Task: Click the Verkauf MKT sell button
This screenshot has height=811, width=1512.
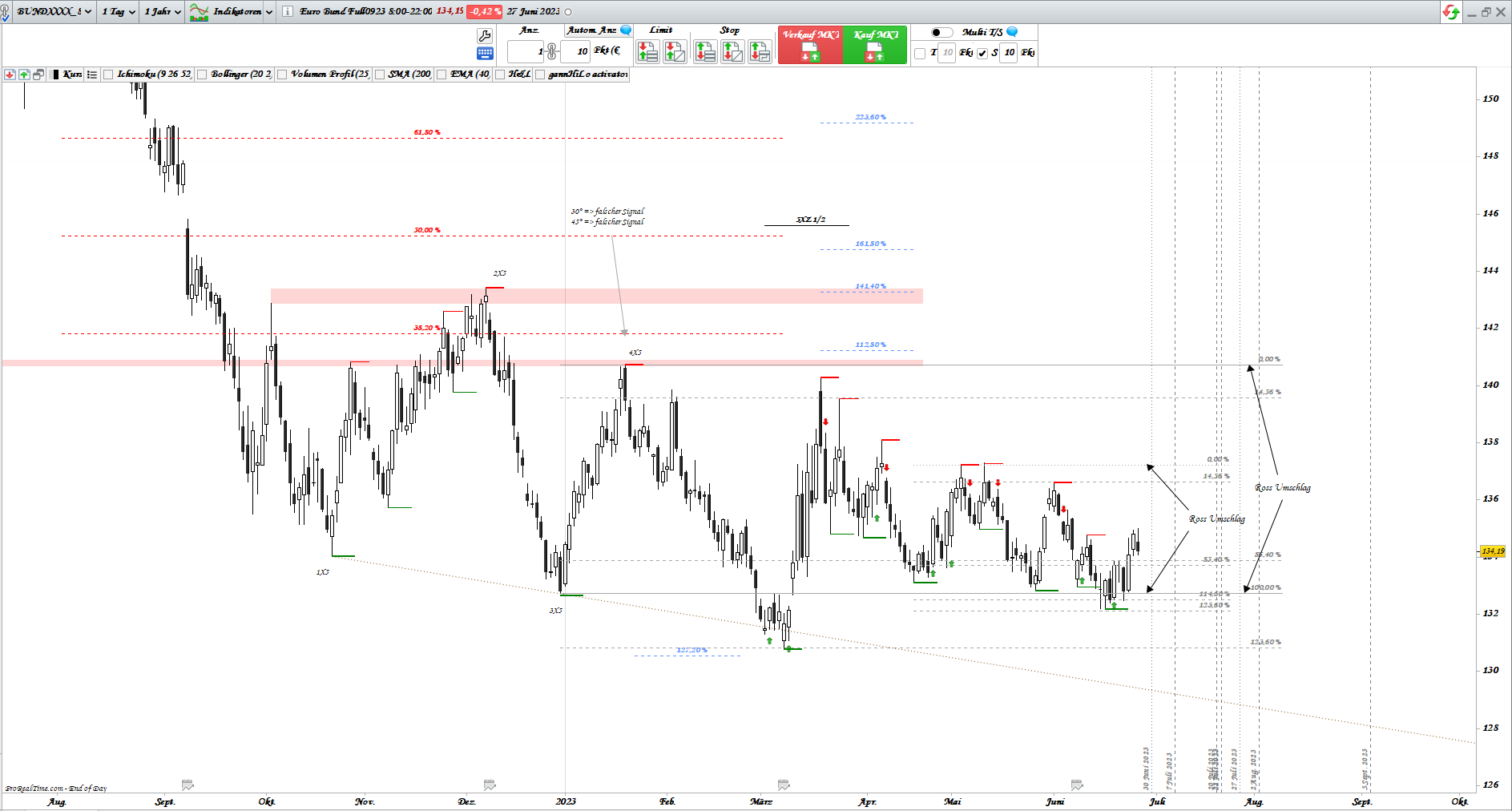Action: tap(810, 45)
